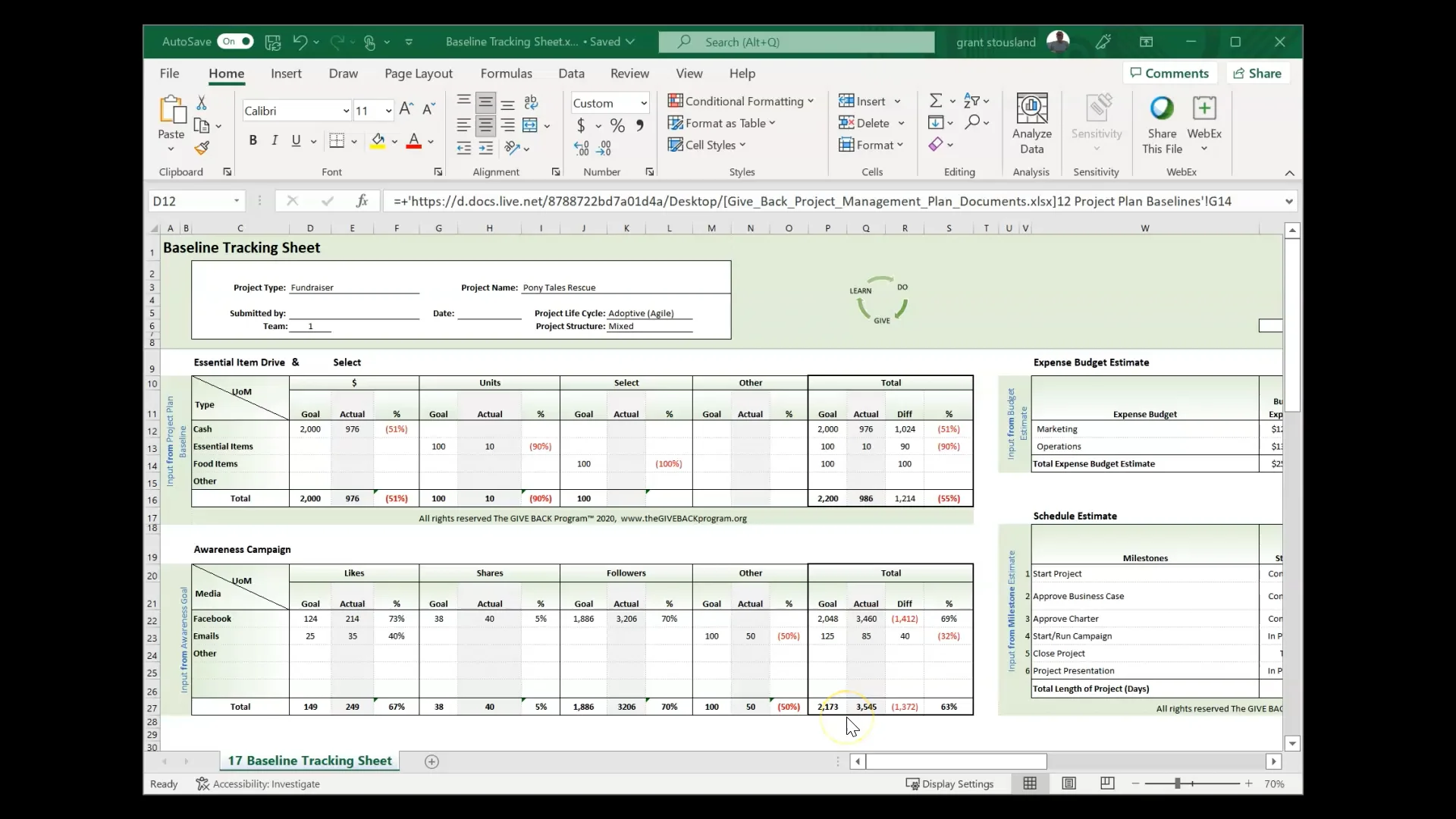Click Accessibility Investigate status icon

point(202,783)
